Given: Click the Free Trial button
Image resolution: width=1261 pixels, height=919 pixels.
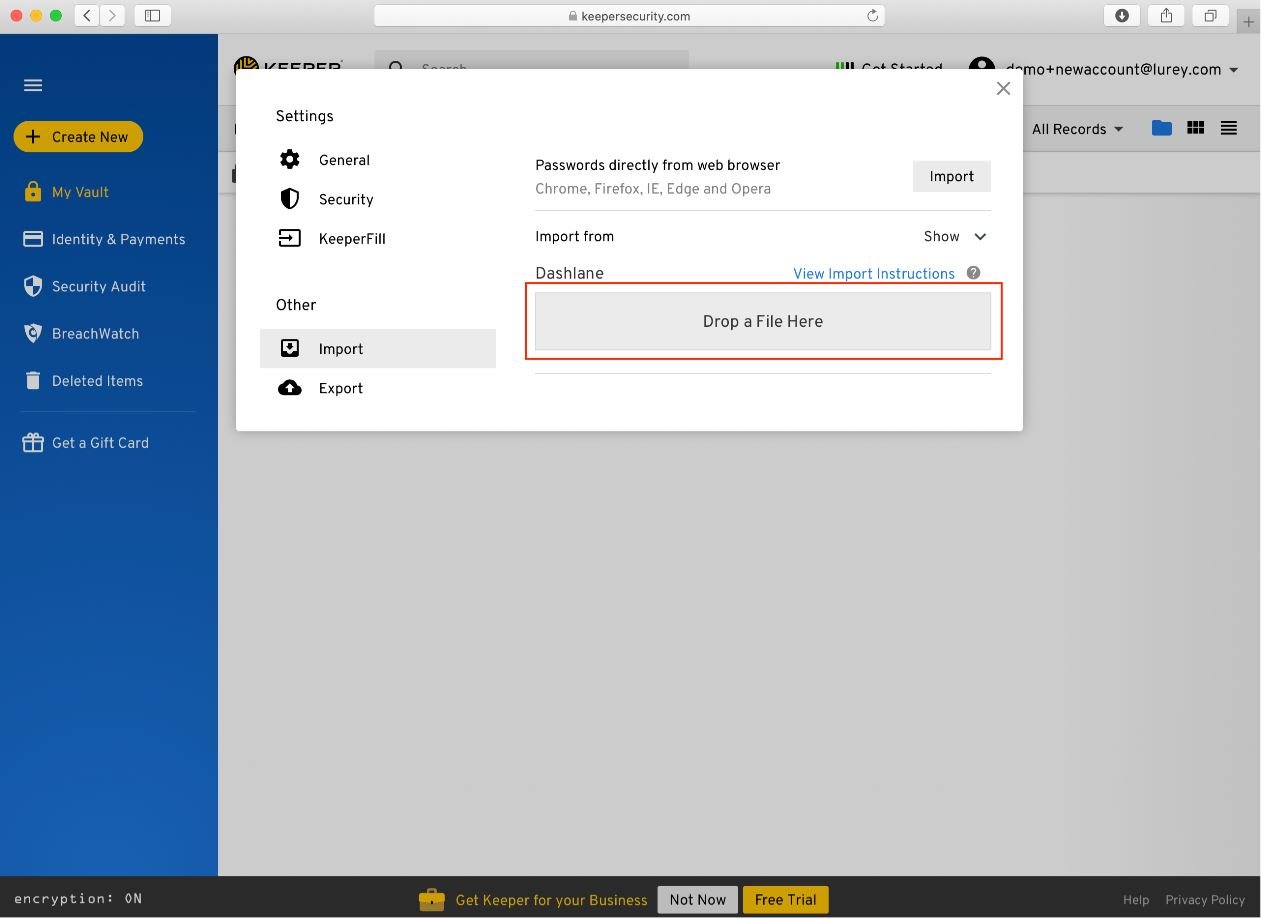Looking at the screenshot, I should 785,900.
